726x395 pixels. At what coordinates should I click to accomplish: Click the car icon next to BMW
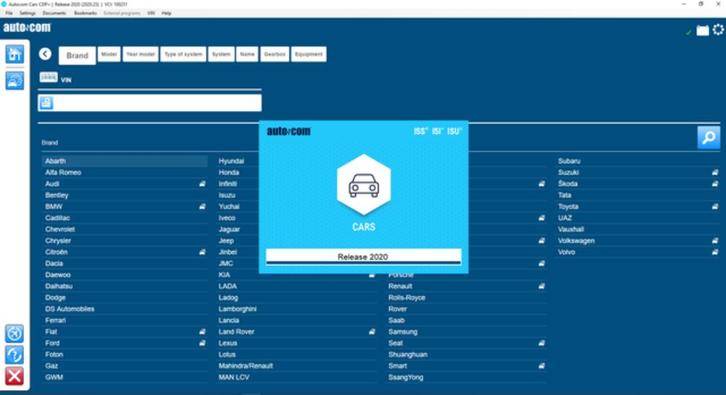[202, 207]
